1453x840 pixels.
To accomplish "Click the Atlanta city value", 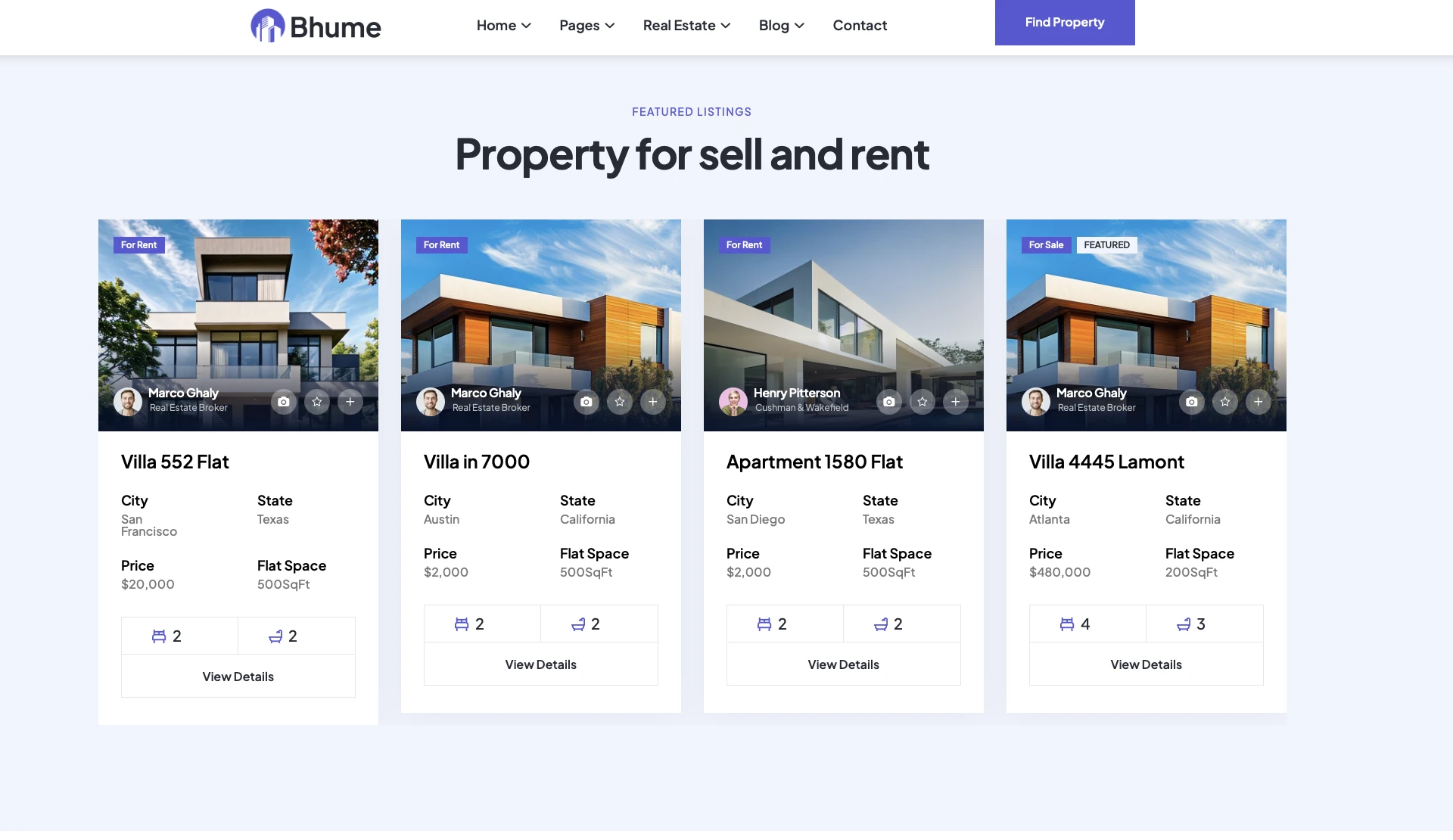I will [1049, 519].
